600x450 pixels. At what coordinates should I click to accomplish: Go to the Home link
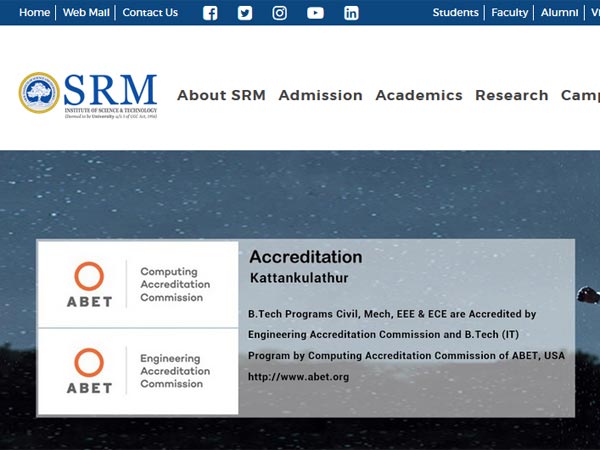tap(34, 13)
